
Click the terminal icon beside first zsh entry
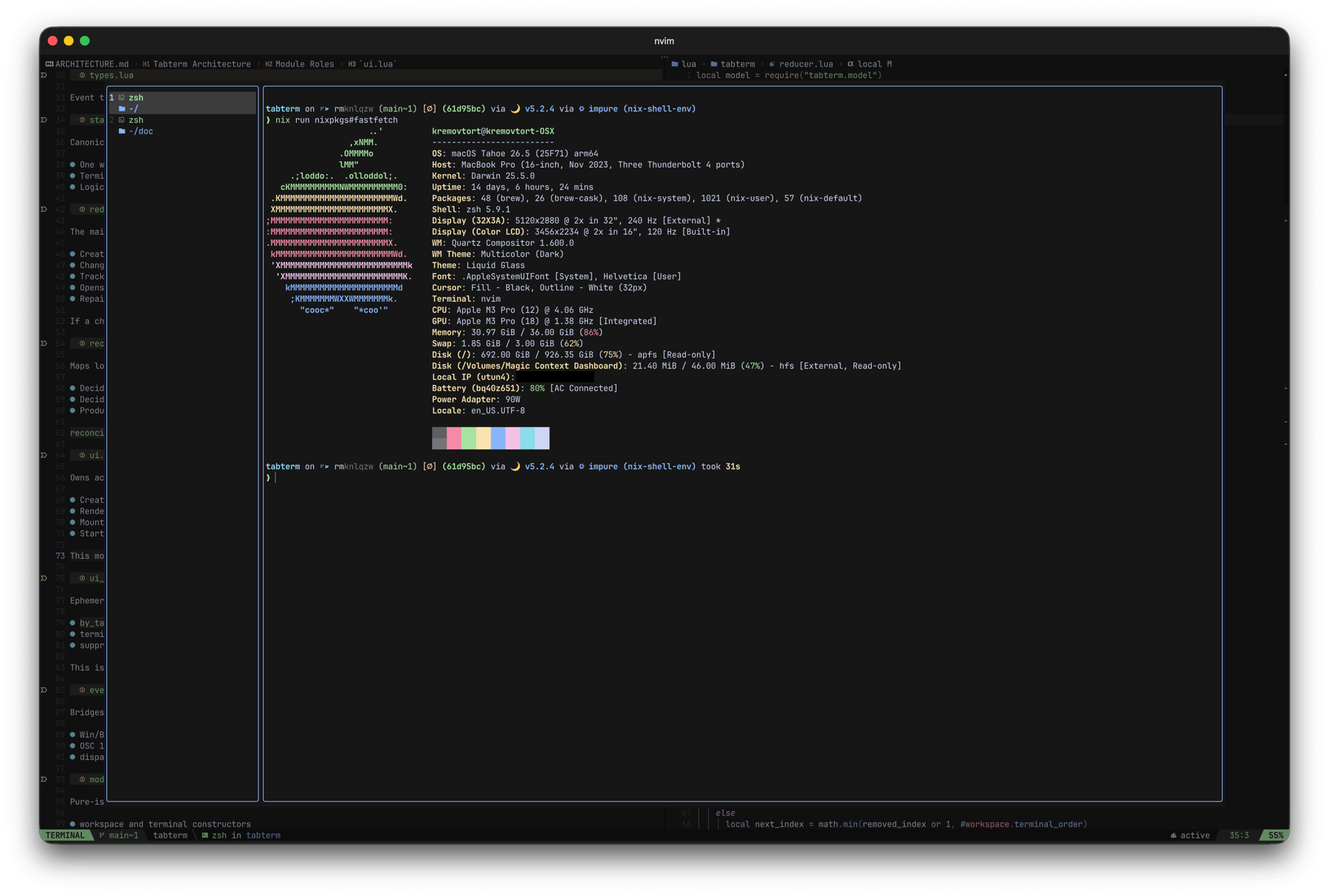pos(122,97)
